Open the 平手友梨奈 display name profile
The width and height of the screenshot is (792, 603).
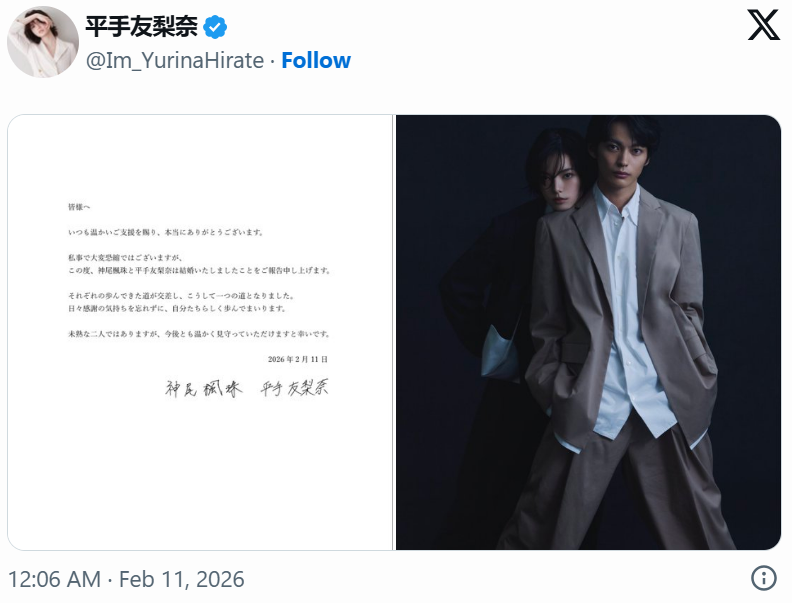[x=141, y=27]
